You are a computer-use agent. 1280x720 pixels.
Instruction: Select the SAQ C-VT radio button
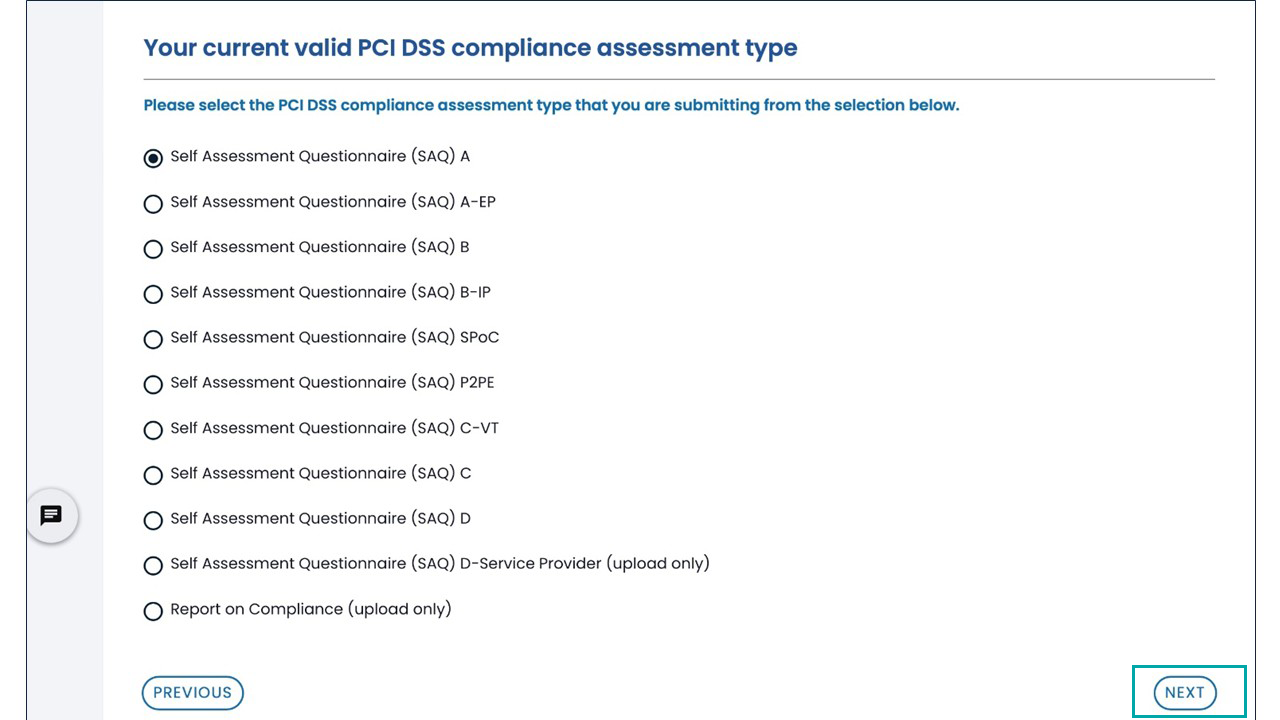(153, 430)
